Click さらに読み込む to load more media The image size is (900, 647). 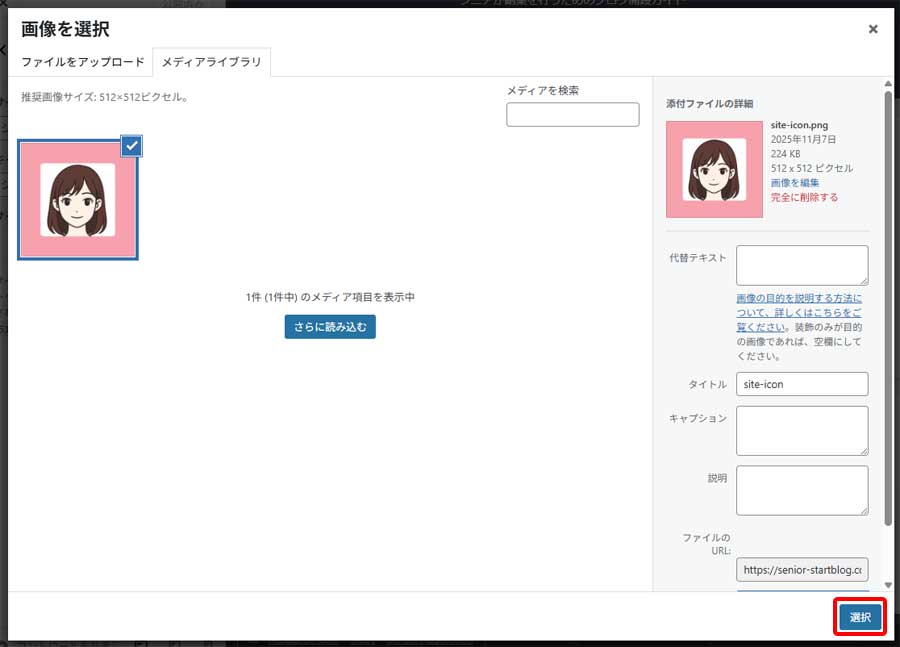[x=330, y=326]
